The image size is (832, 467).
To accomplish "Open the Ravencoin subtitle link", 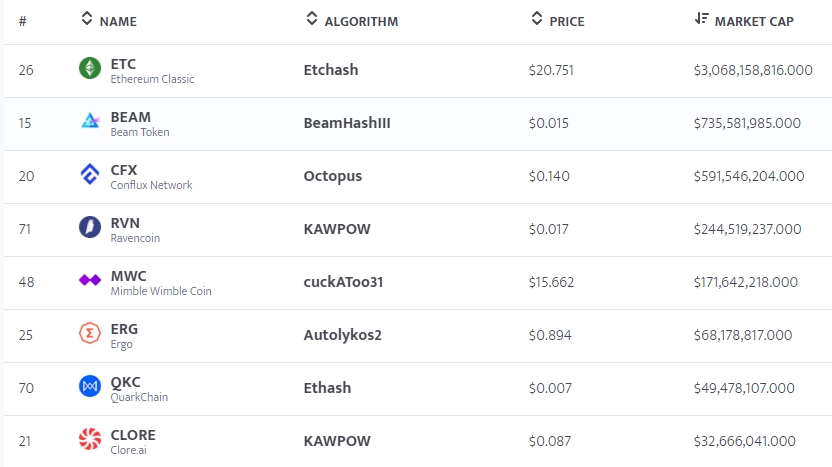I will point(135,238).
